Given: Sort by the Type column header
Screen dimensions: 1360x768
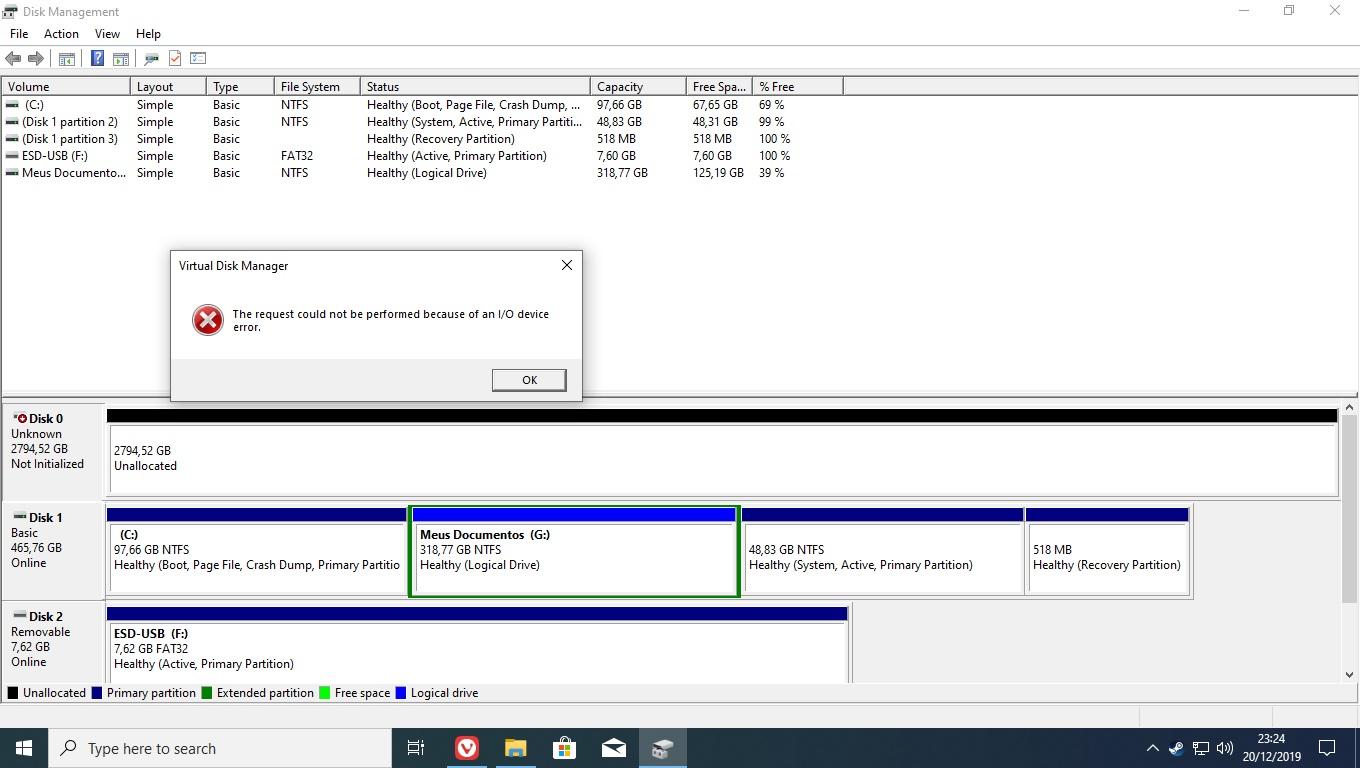Looking at the screenshot, I should point(240,87).
